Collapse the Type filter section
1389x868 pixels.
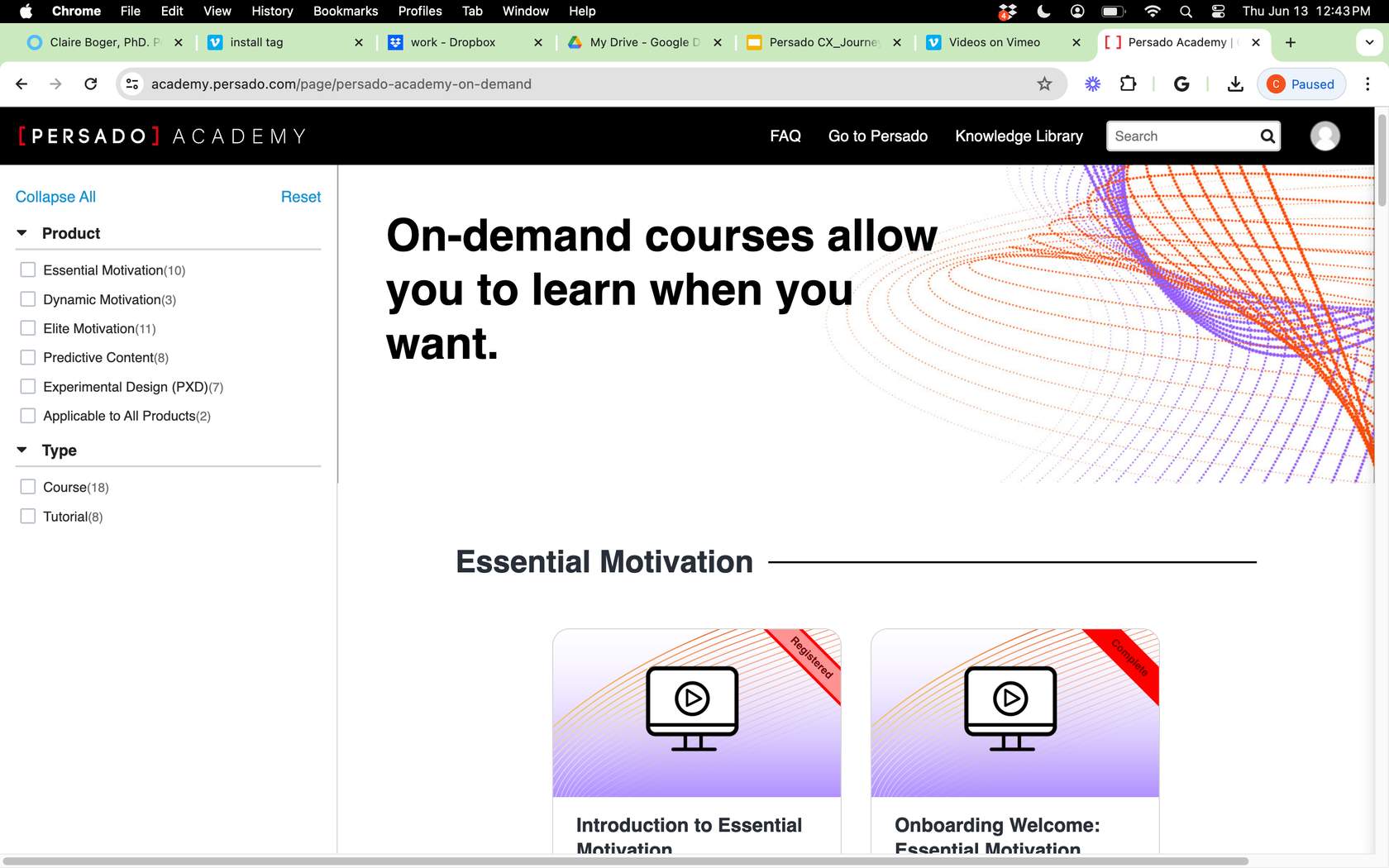(x=22, y=451)
